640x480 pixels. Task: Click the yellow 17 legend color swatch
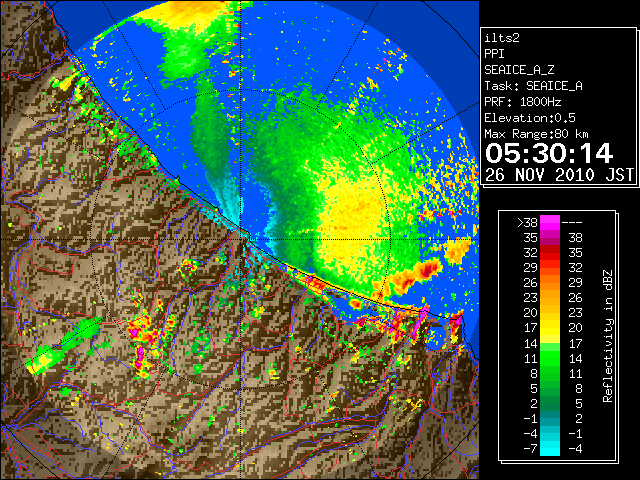(x=550, y=328)
